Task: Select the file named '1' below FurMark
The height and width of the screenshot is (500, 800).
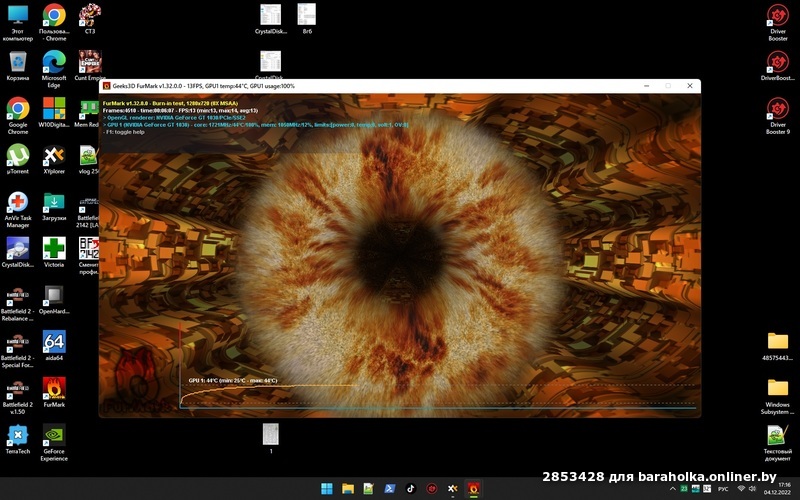Action: coord(271,438)
